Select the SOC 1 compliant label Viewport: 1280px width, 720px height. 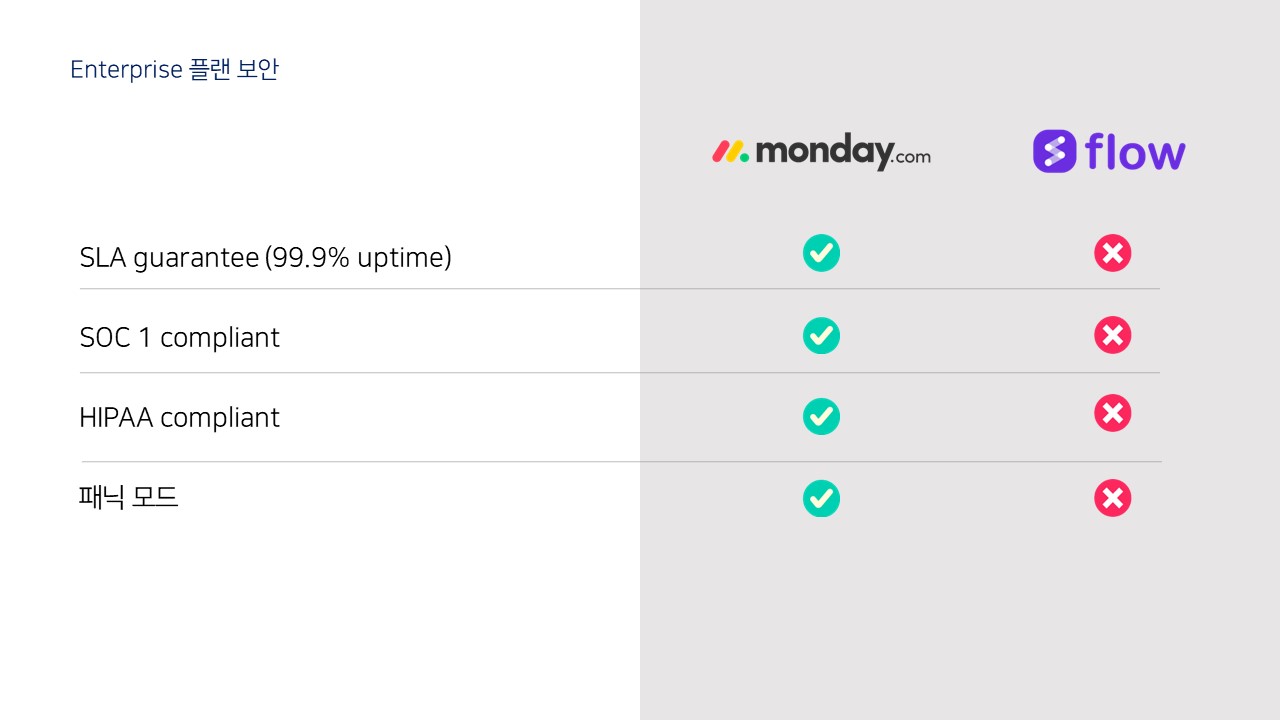coord(180,338)
